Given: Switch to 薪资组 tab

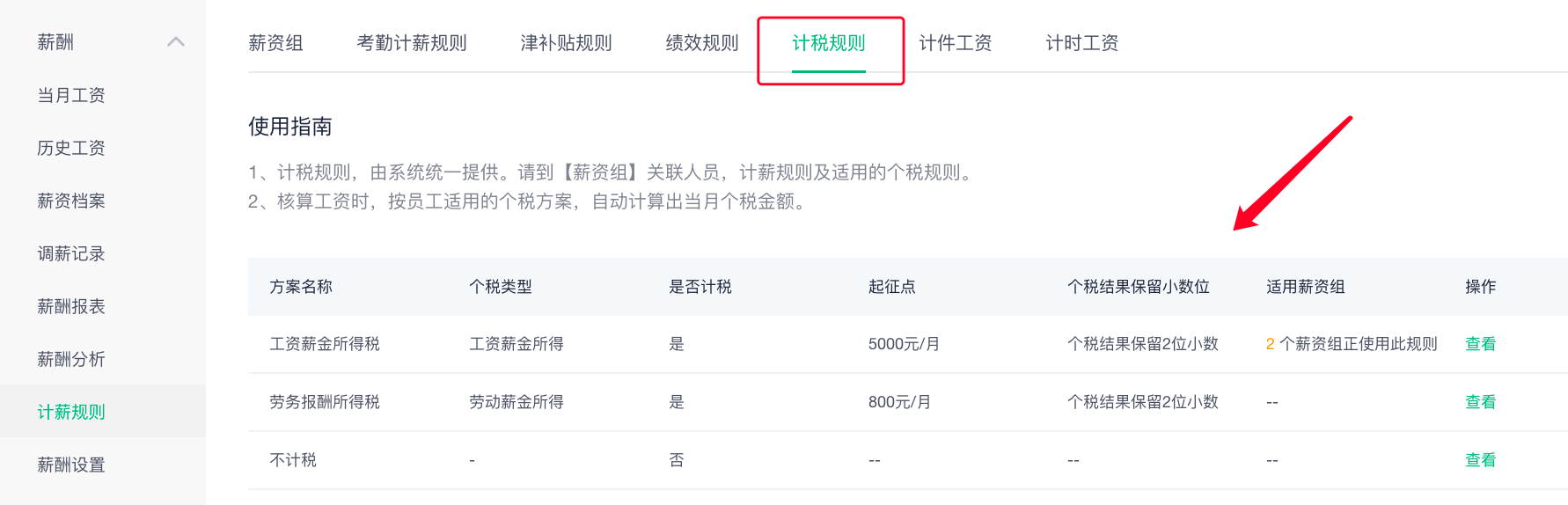Looking at the screenshot, I should [275, 43].
